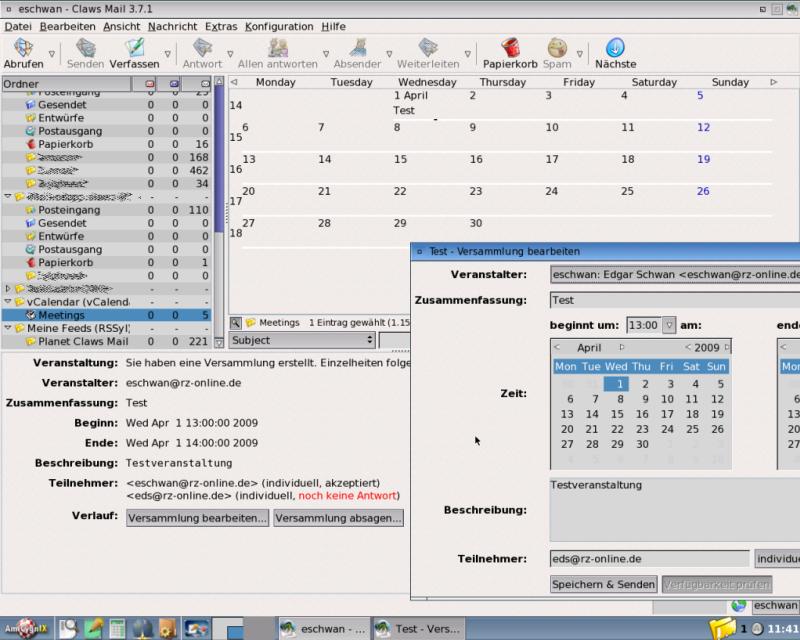This screenshot has height=640, width=800.
Task: Select the Meetings folder
Action: [61, 315]
